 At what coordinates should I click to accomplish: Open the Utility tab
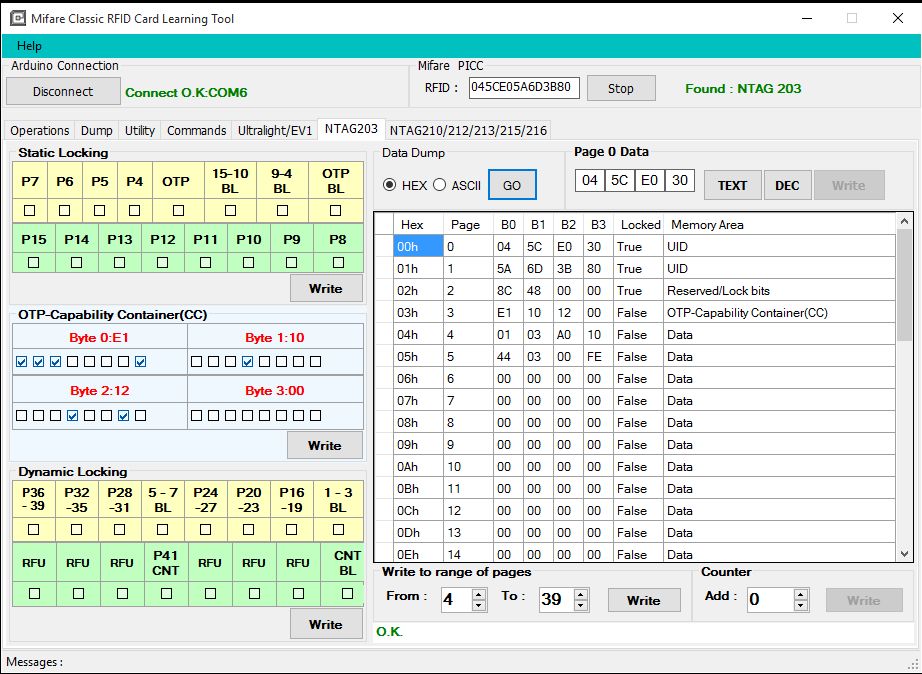[x=140, y=131]
